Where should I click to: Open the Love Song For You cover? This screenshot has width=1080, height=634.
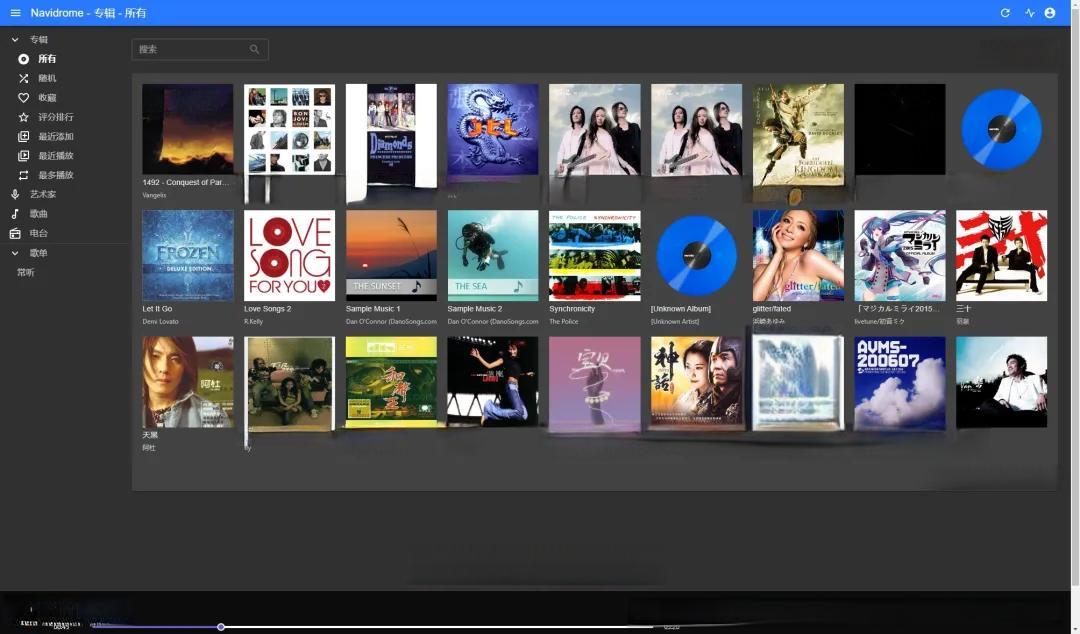(289, 256)
